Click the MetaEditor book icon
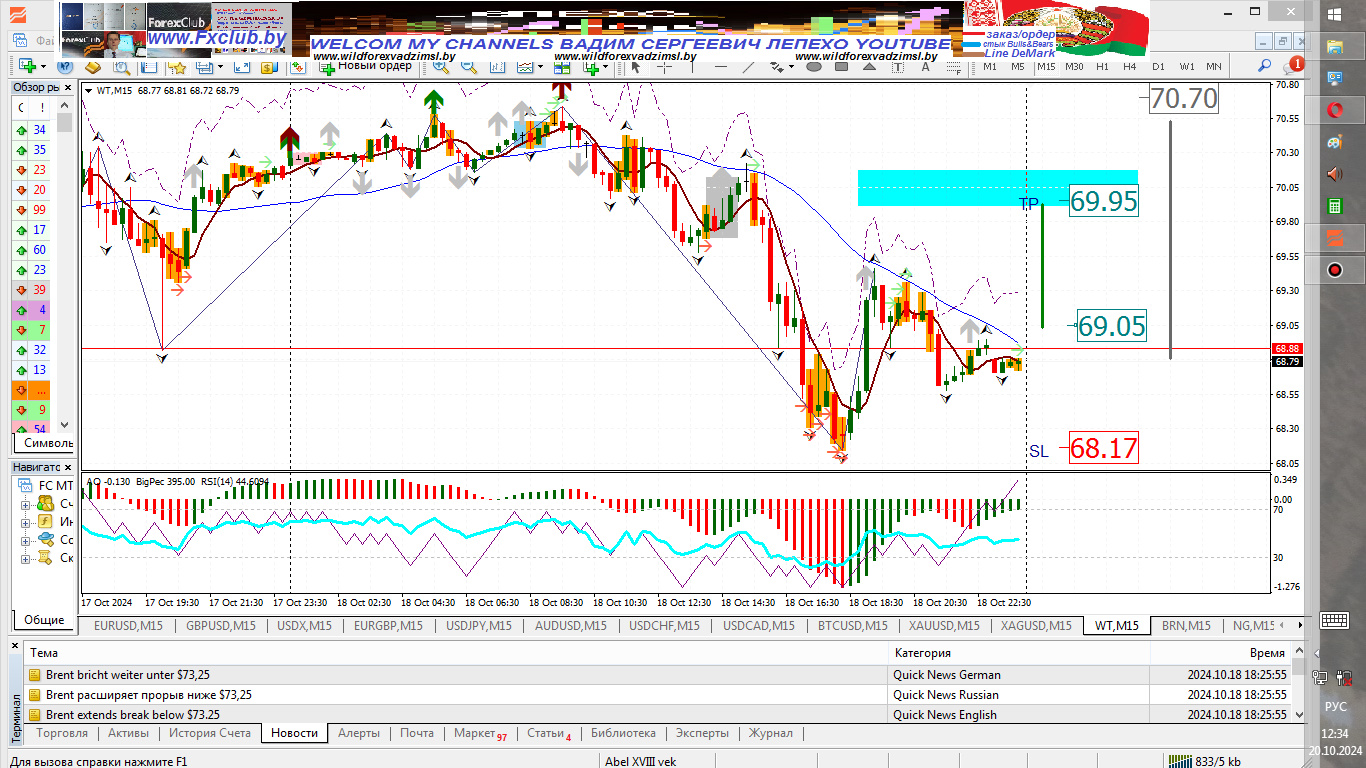This screenshot has width=1366, height=768. point(93,67)
